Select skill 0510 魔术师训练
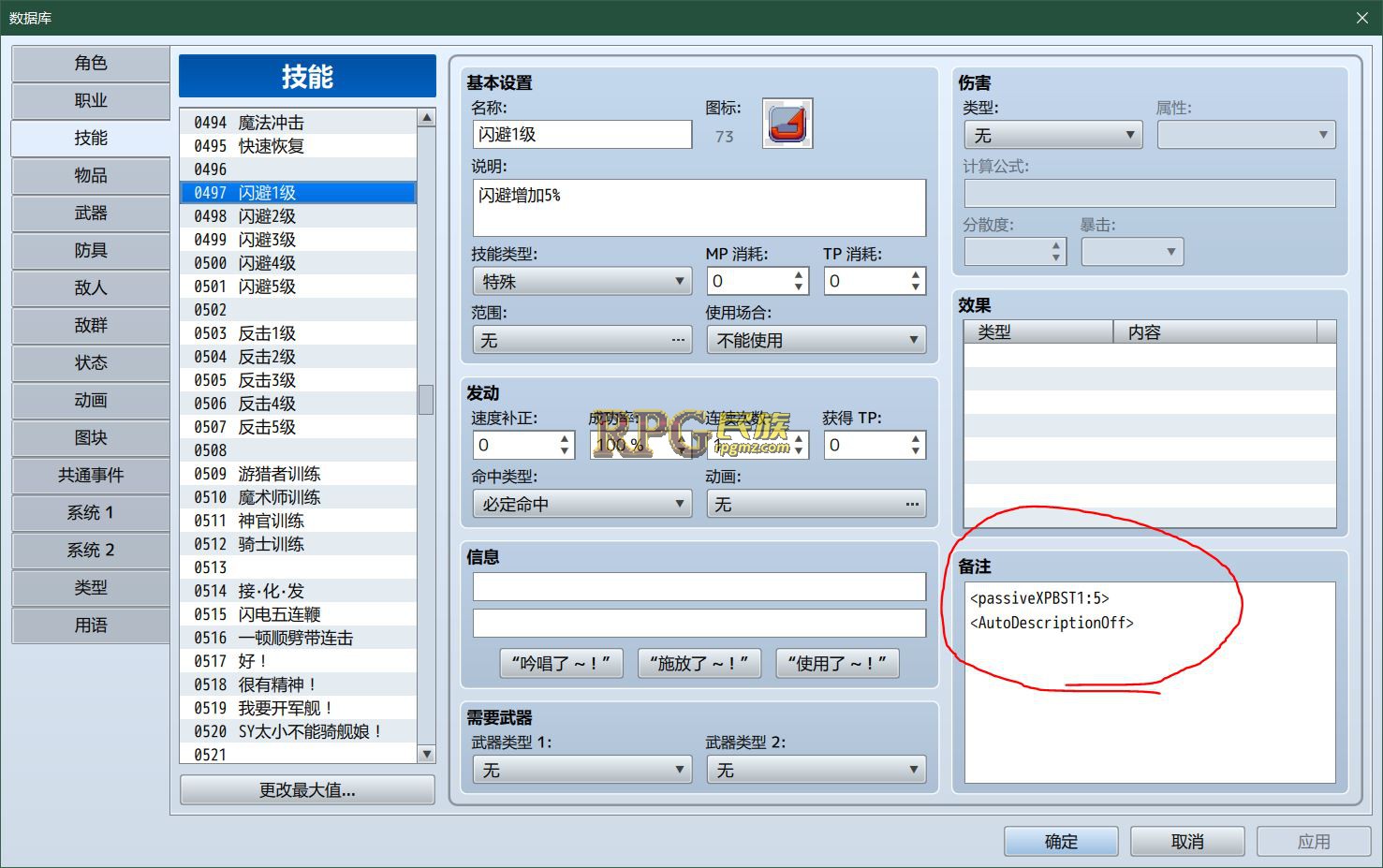This screenshot has height=868, width=1383. (298, 496)
